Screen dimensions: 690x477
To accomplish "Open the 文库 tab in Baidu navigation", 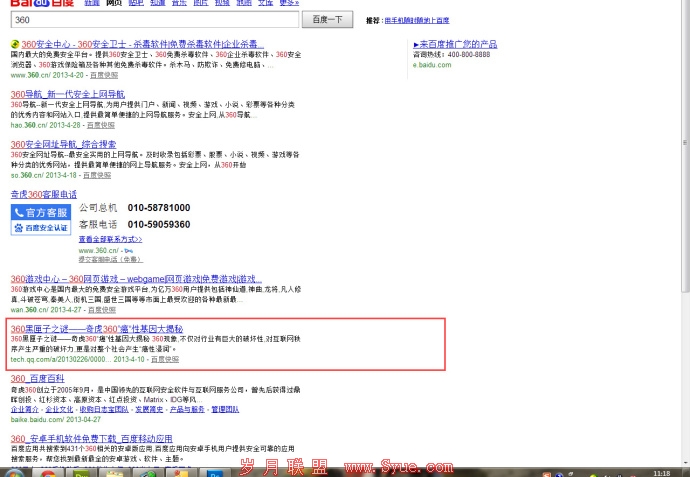I will (x=265, y=3).
